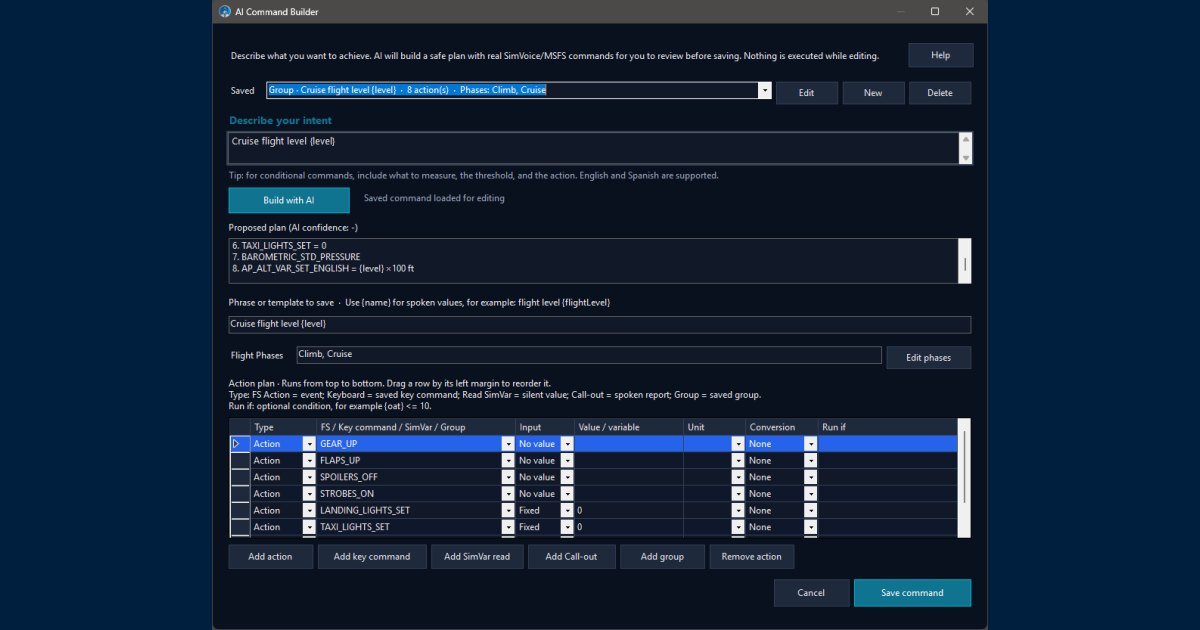
Task: Click the value cell for LANDING_LIGHTS_SET
Action: click(x=629, y=510)
